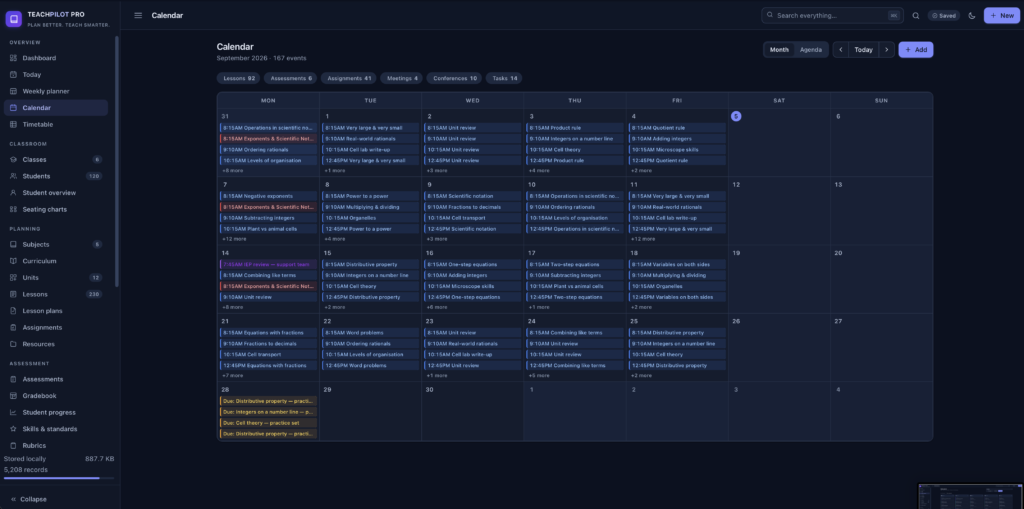Open 8:15AM Product rule event on Thursday 3
Image resolution: width=1024 pixels, height=509 pixels.
coord(575,128)
